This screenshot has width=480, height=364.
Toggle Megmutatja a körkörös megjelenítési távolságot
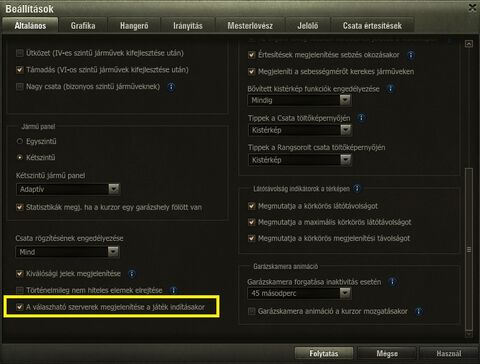pyautogui.click(x=252, y=238)
